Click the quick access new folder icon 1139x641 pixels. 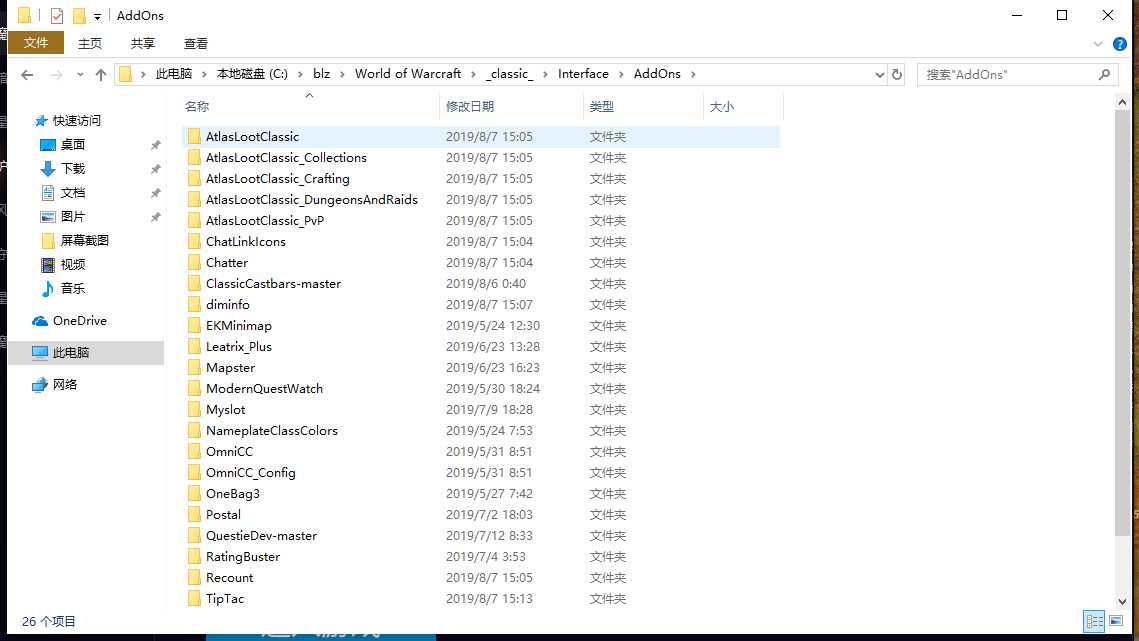click(79, 15)
